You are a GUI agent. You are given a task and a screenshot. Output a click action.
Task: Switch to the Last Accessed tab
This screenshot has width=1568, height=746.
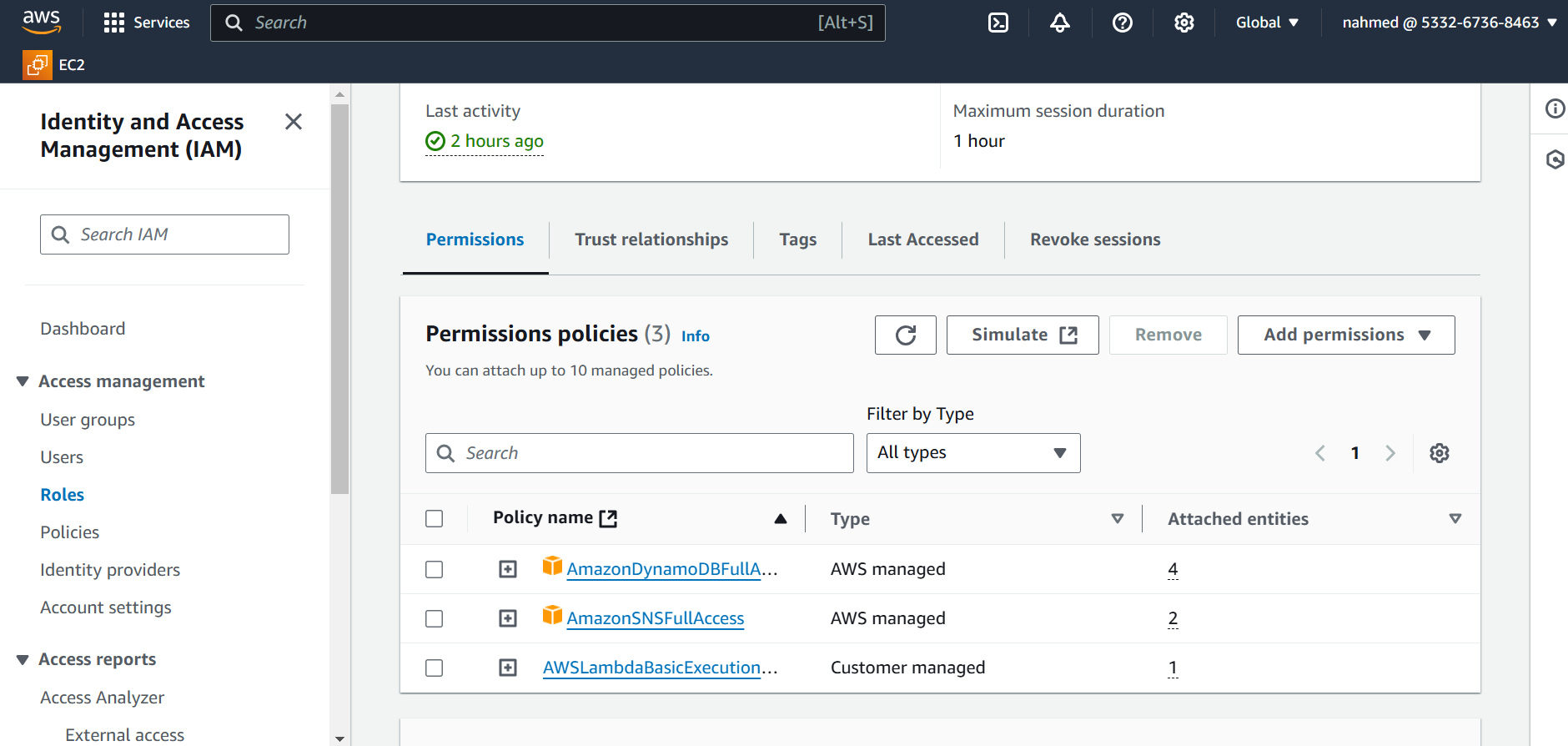(x=923, y=239)
